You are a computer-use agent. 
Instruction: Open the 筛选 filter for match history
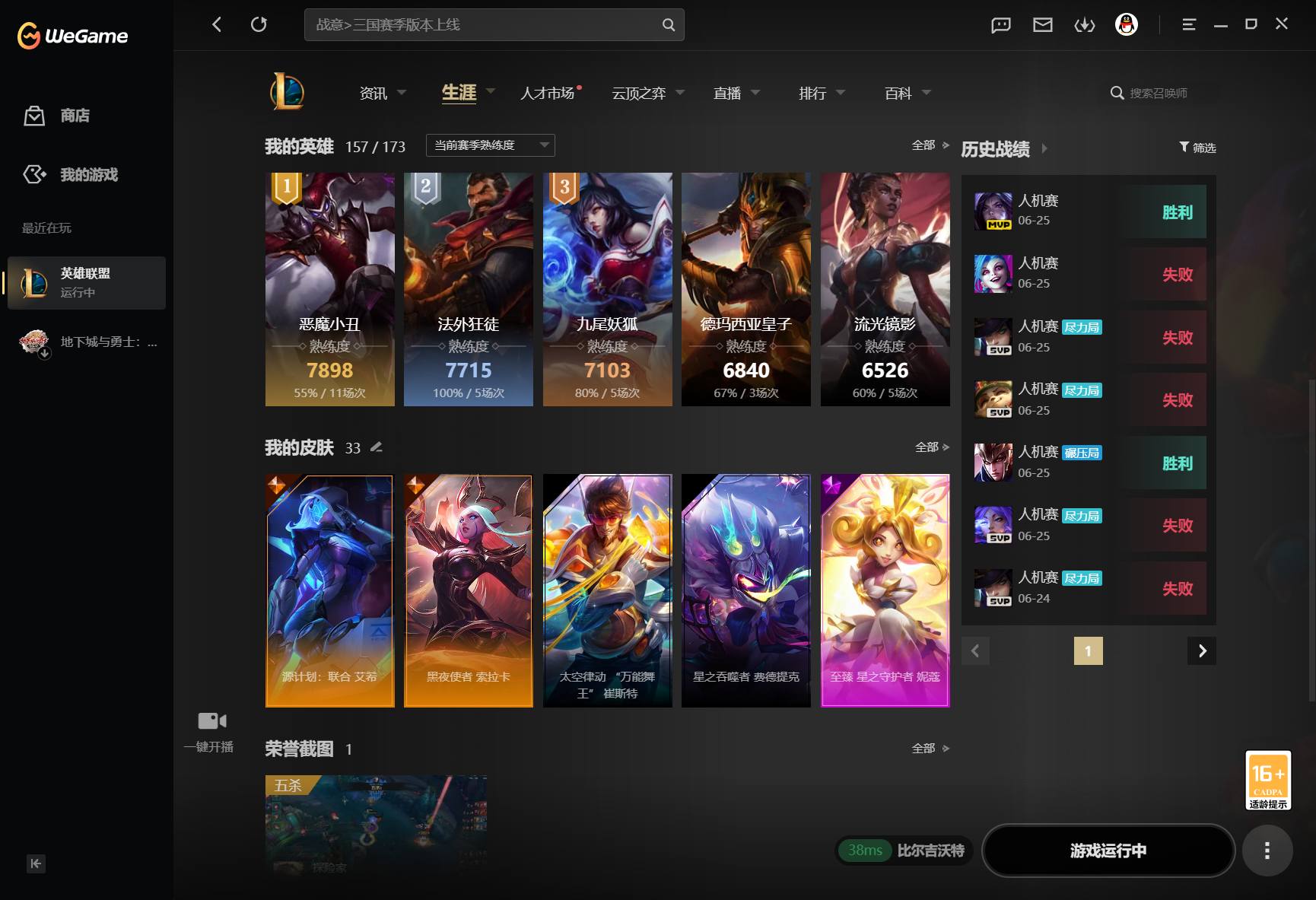1197,148
